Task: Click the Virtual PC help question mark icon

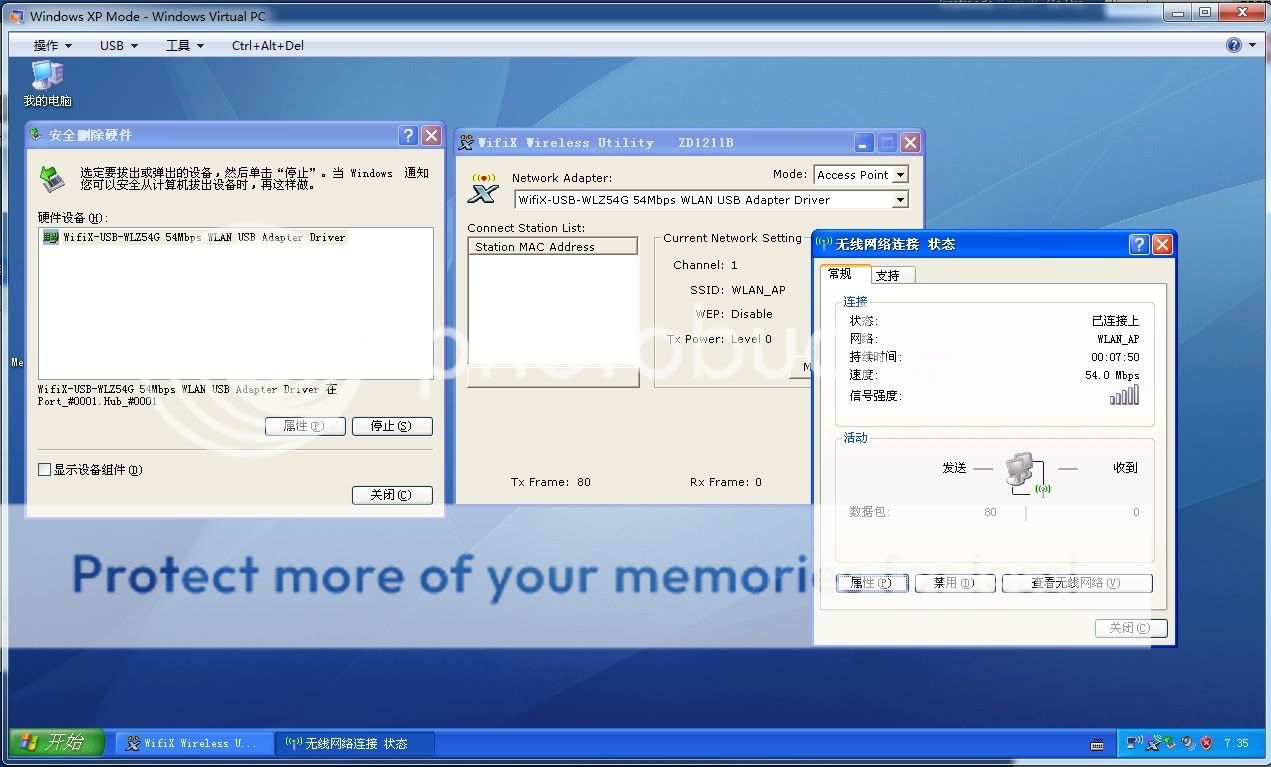Action: (1233, 45)
